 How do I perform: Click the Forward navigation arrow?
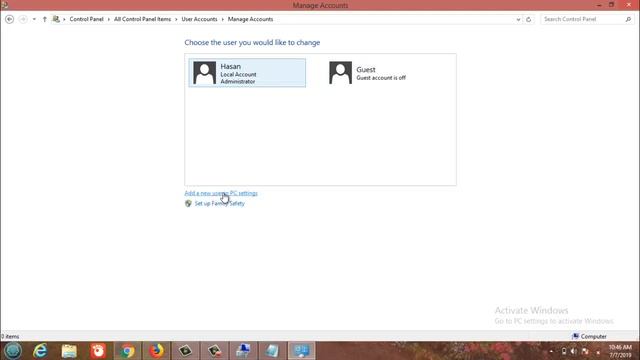coord(23,19)
